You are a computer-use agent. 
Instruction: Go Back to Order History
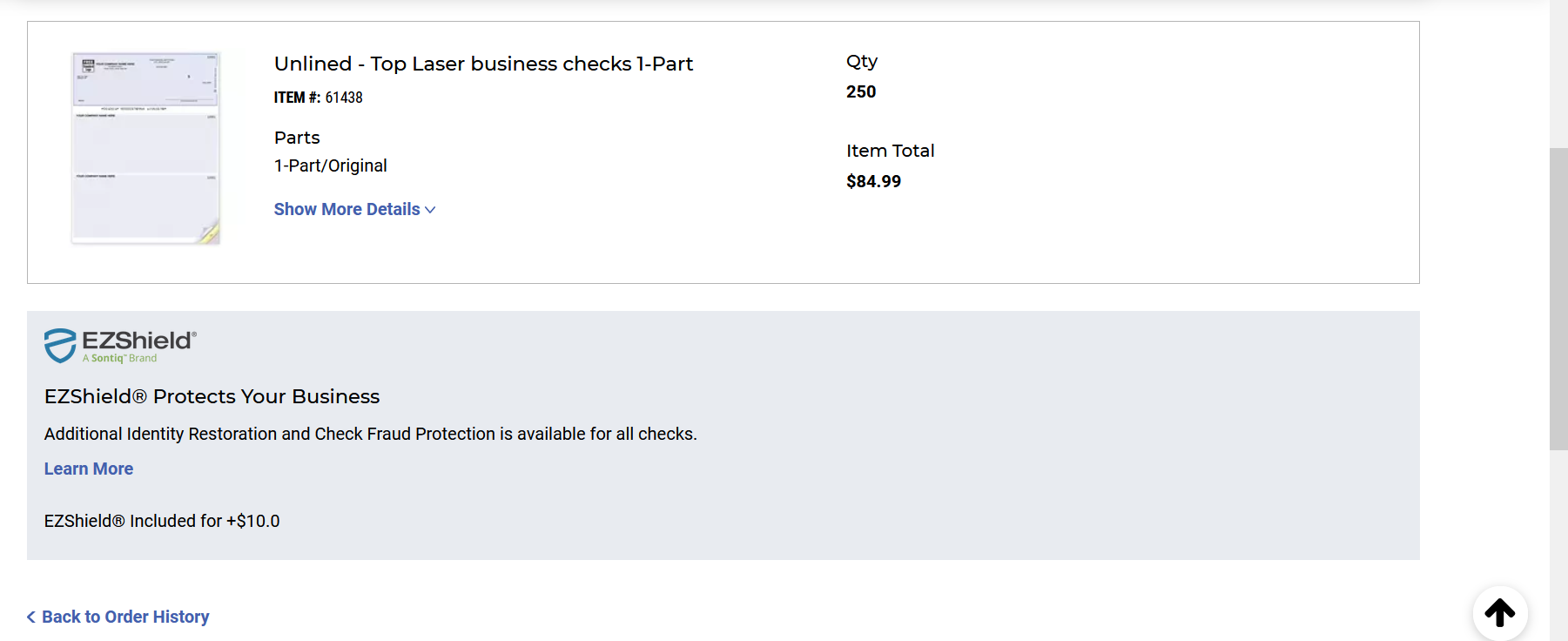pyautogui.click(x=125, y=617)
